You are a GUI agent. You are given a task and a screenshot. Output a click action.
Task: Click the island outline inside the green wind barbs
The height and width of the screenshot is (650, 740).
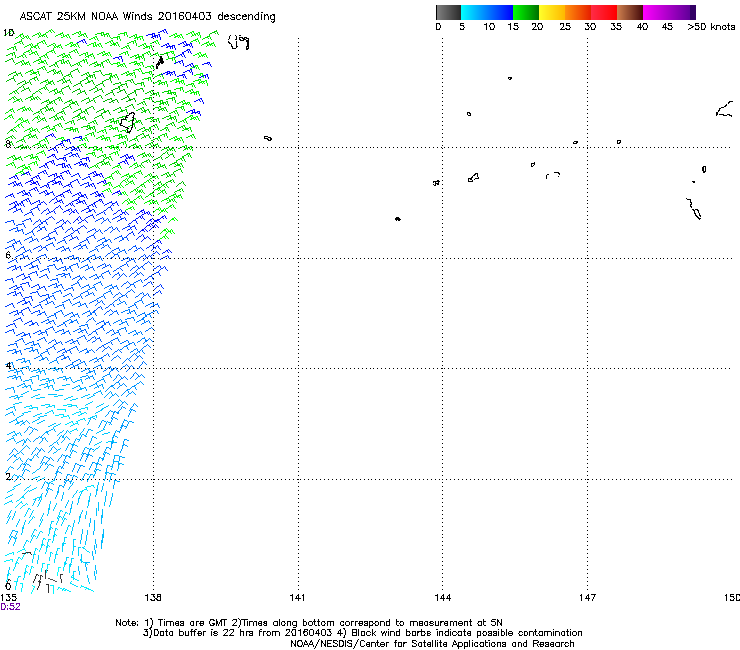tap(127, 122)
